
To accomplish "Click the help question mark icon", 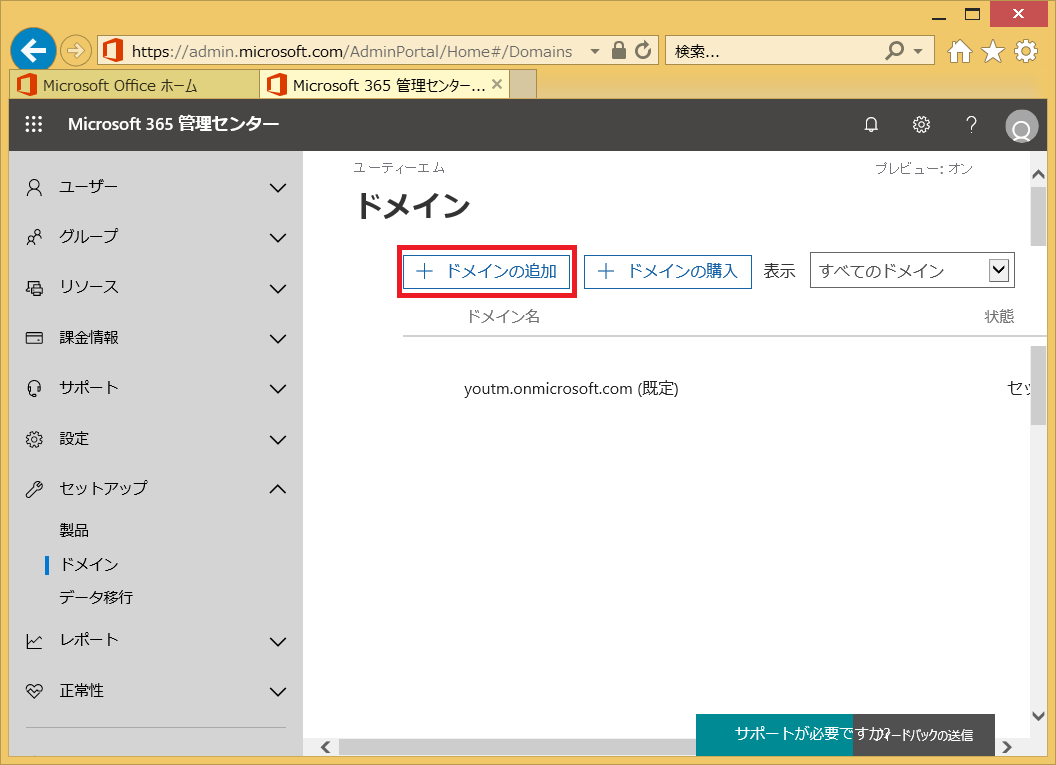I will (x=971, y=125).
